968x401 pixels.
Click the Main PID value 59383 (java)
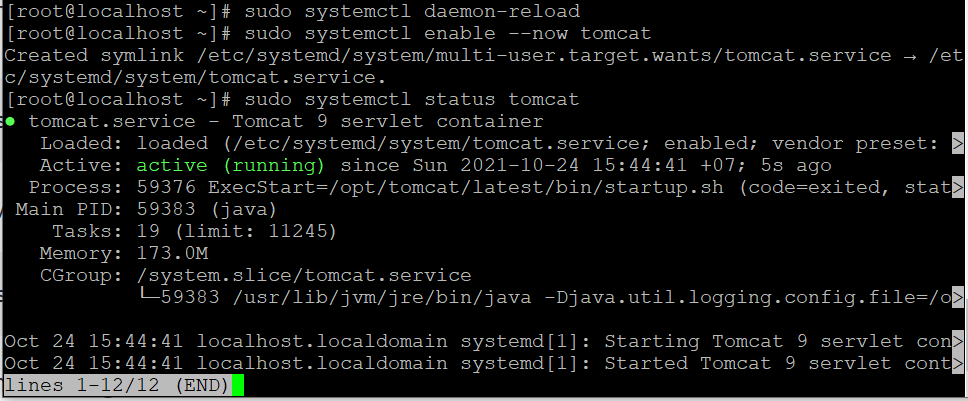click(206, 210)
